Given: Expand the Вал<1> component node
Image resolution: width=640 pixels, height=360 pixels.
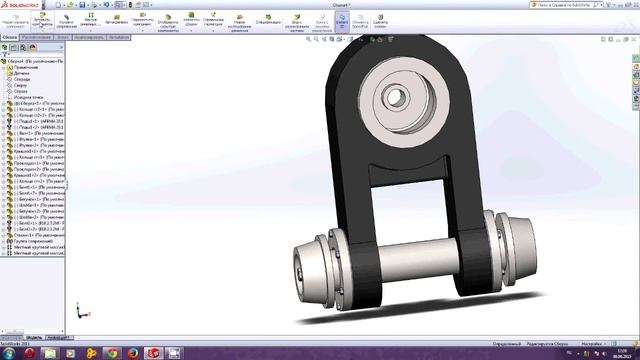Looking at the screenshot, I should coord(4,133).
